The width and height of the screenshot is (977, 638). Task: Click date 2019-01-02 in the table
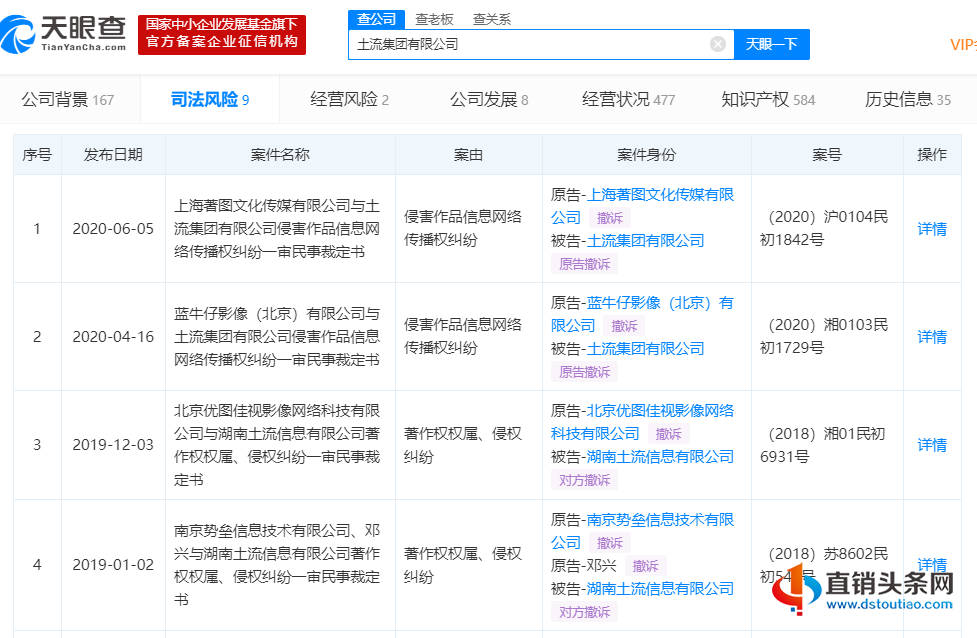[113, 564]
